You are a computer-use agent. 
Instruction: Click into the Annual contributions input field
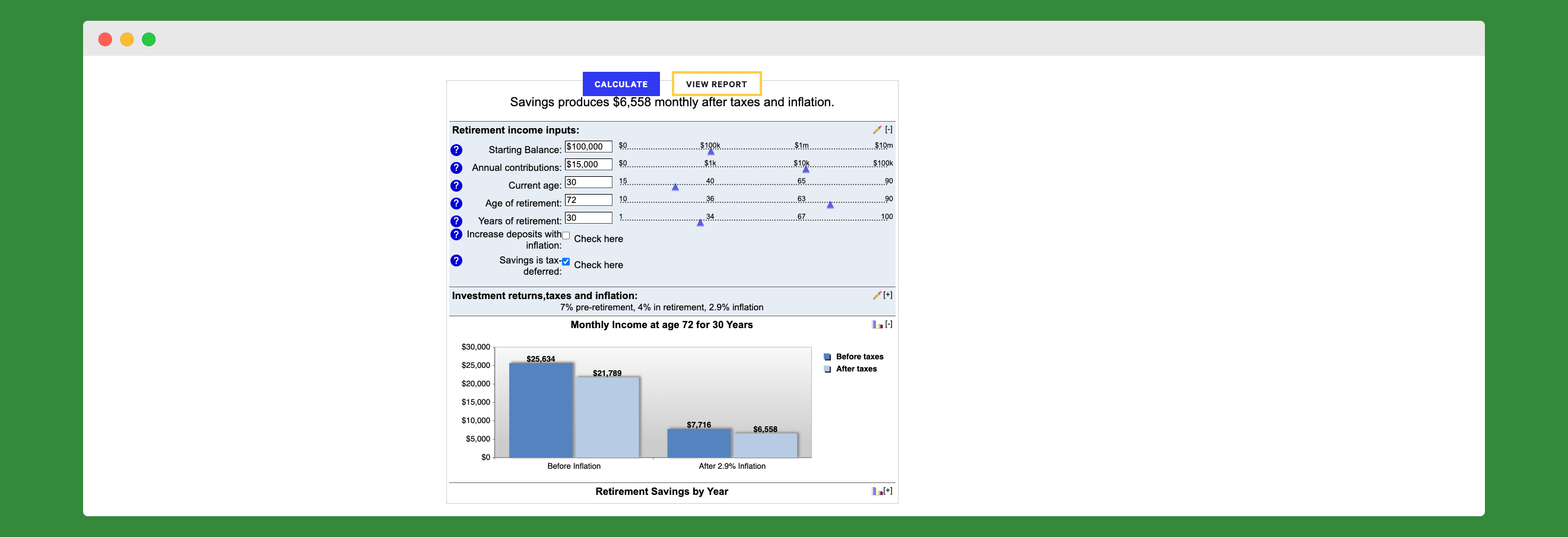pos(588,164)
